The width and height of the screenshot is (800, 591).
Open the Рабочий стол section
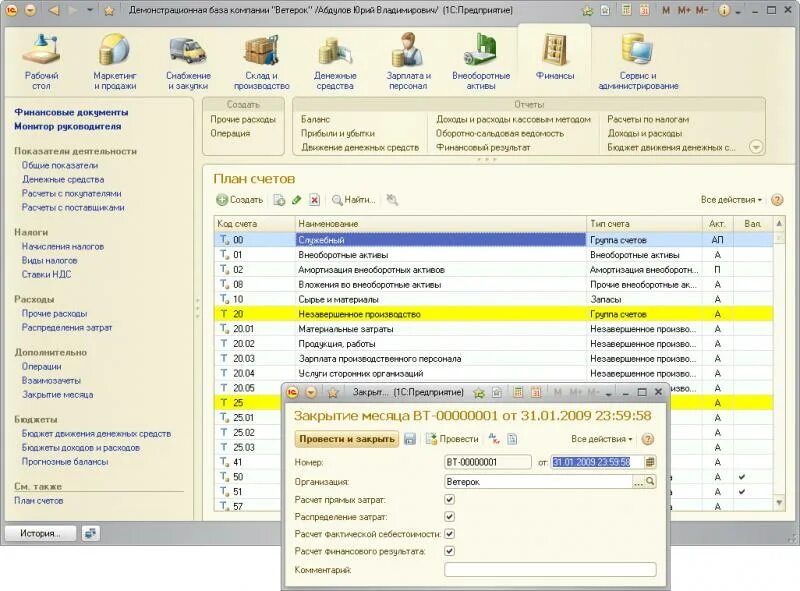[x=42, y=61]
